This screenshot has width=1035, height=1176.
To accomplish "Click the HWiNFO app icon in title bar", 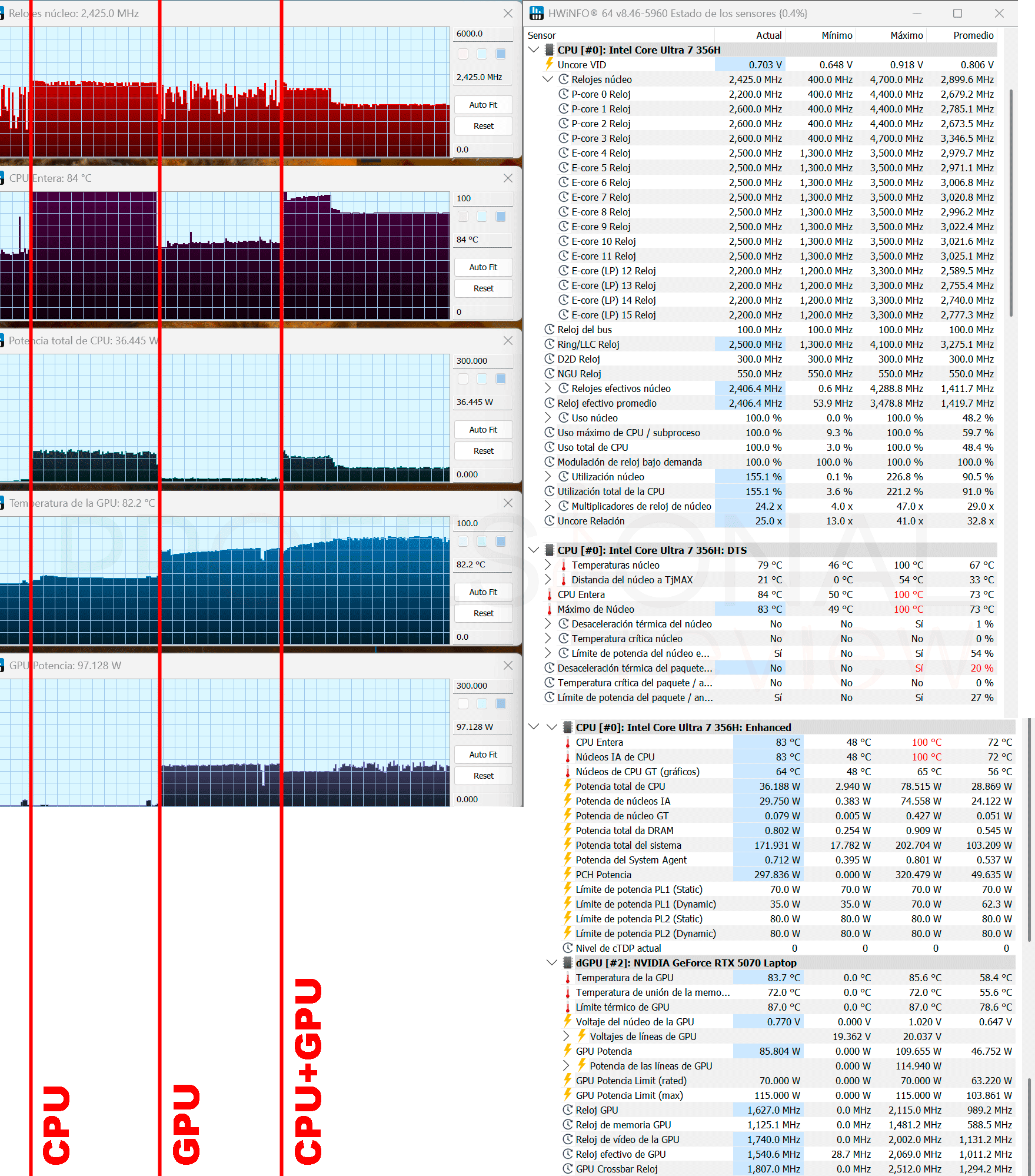I will [536, 13].
